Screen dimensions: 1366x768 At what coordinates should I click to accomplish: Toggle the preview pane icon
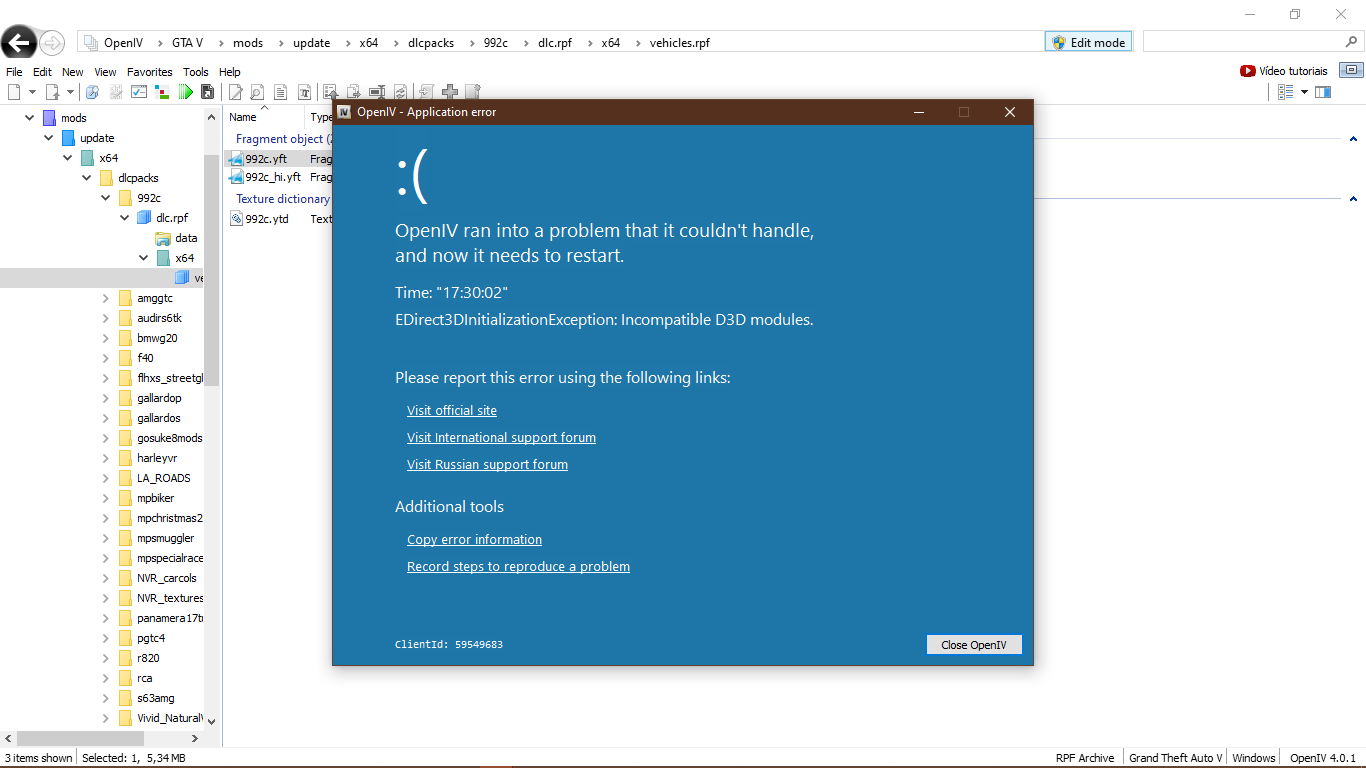click(x=1323, y=92)
